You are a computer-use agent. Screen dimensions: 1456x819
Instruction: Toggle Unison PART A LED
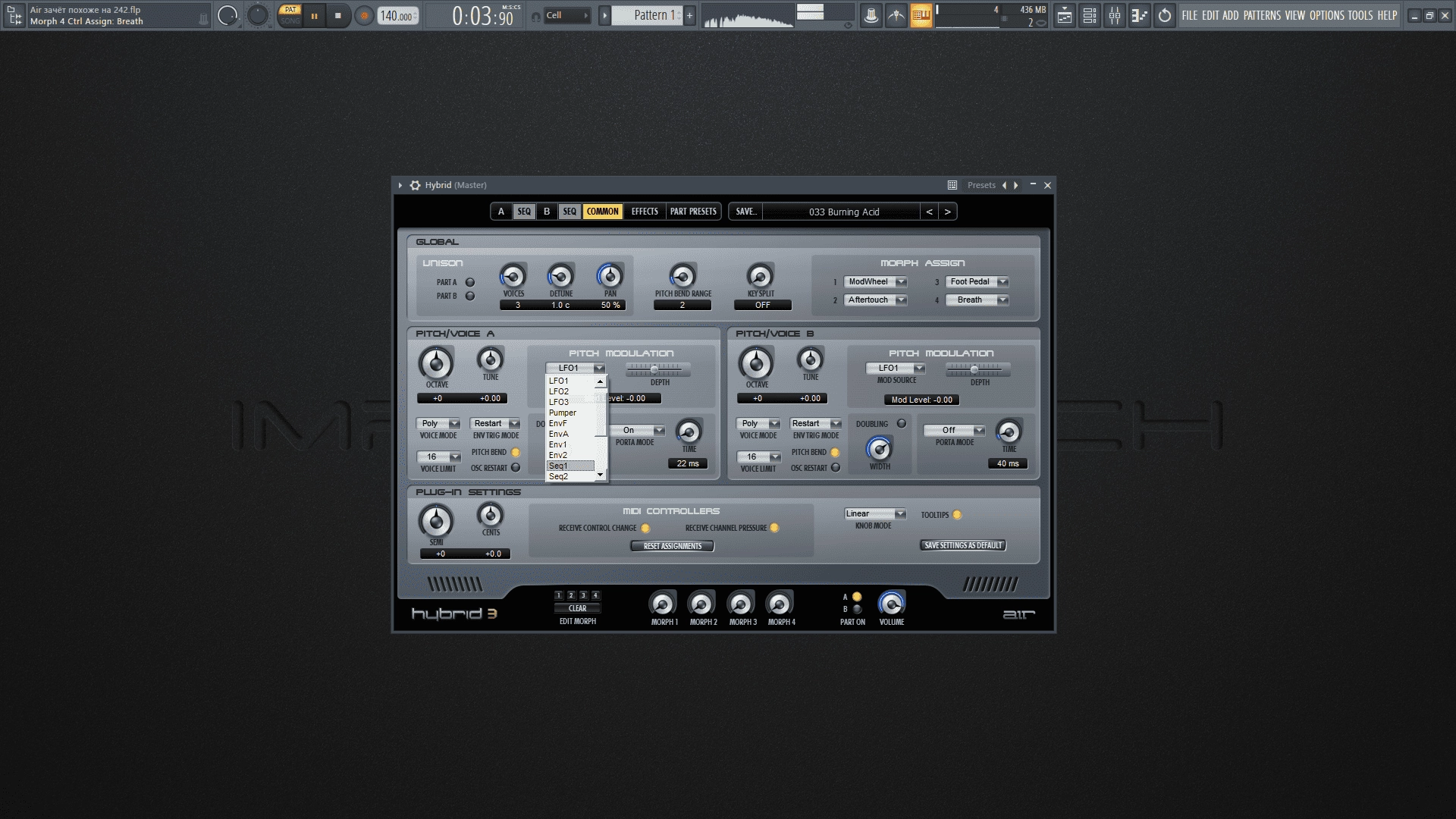coord(470,282)
